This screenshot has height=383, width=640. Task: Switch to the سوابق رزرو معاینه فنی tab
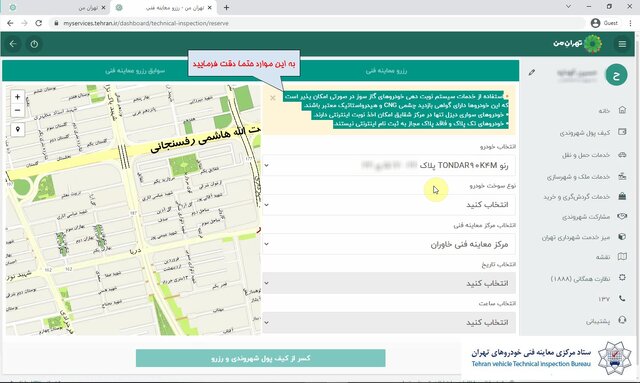(135, 71)
